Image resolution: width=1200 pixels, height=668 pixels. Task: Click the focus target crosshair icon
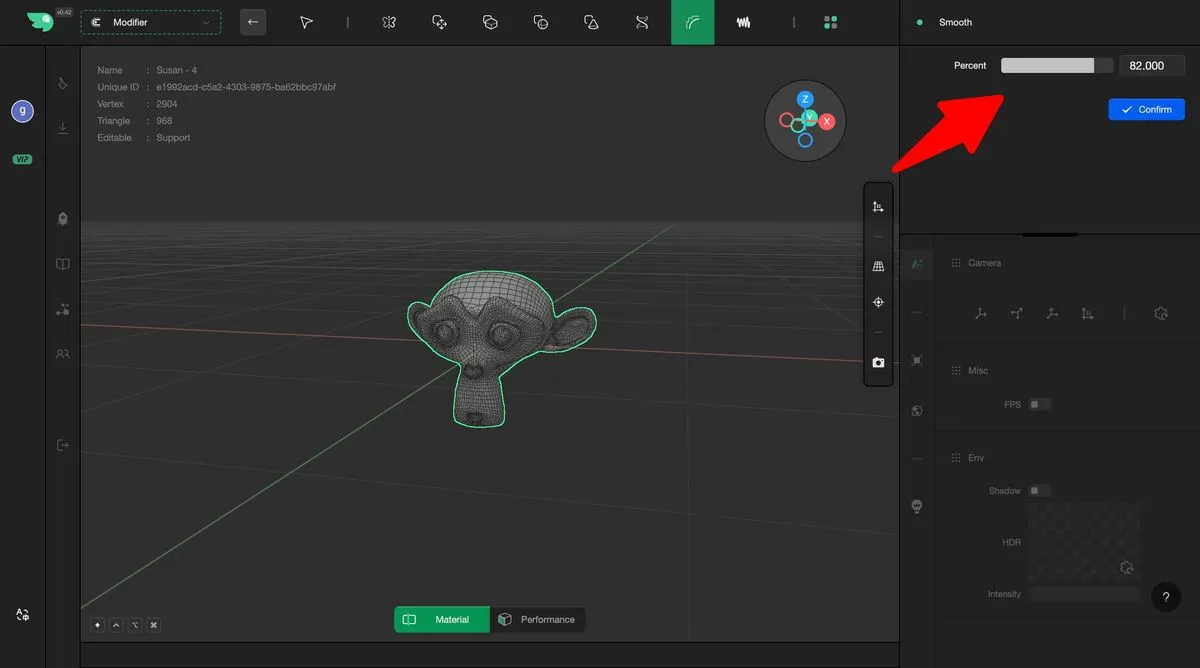878,302
